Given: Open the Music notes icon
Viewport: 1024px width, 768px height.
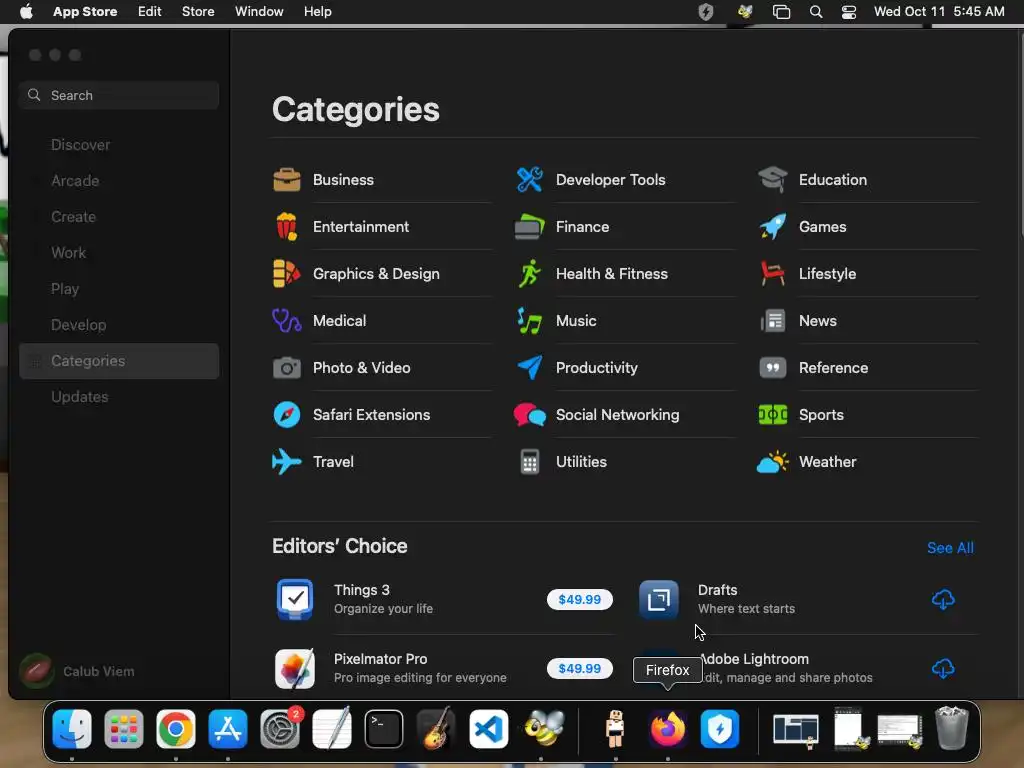Looking at the screenshot, I should 530,321.
